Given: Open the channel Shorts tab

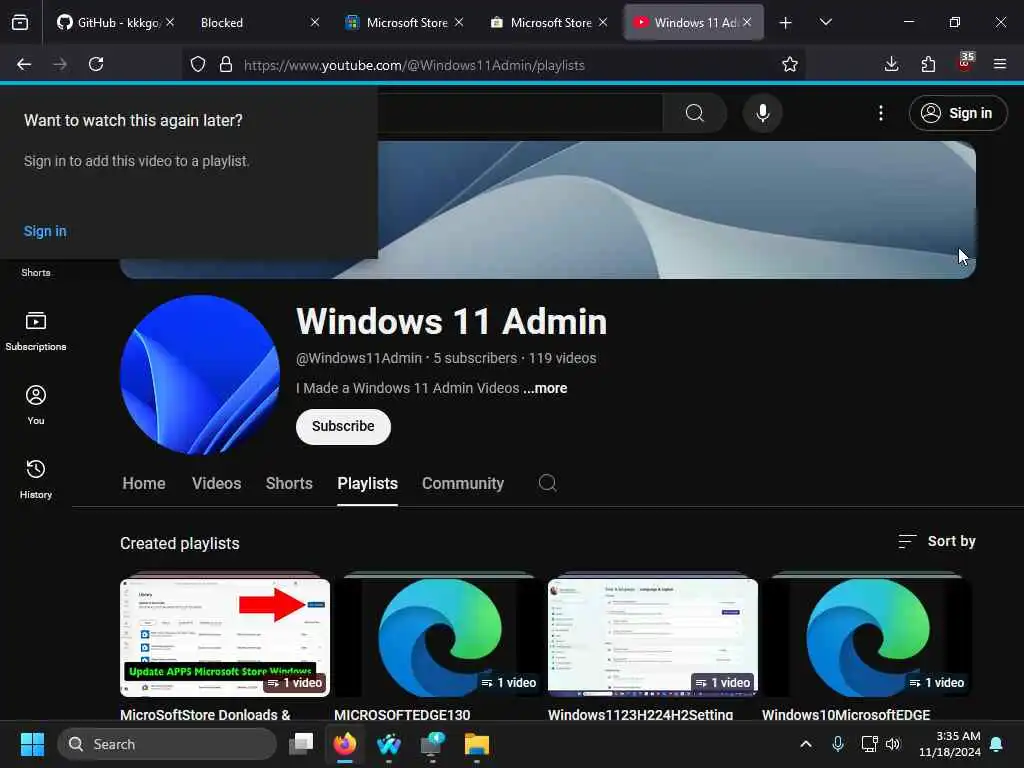Looking at the screenshot, I should click(289, 483).
